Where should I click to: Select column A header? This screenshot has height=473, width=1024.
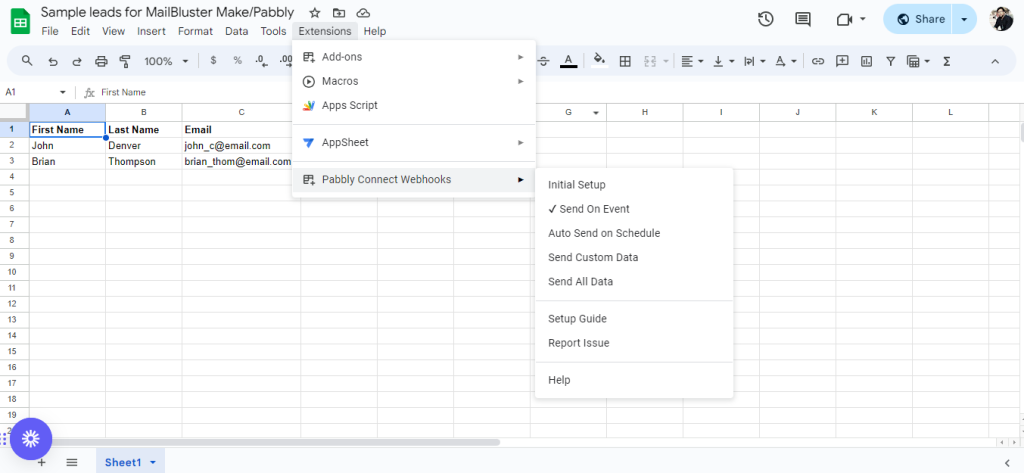click(67, 112)
